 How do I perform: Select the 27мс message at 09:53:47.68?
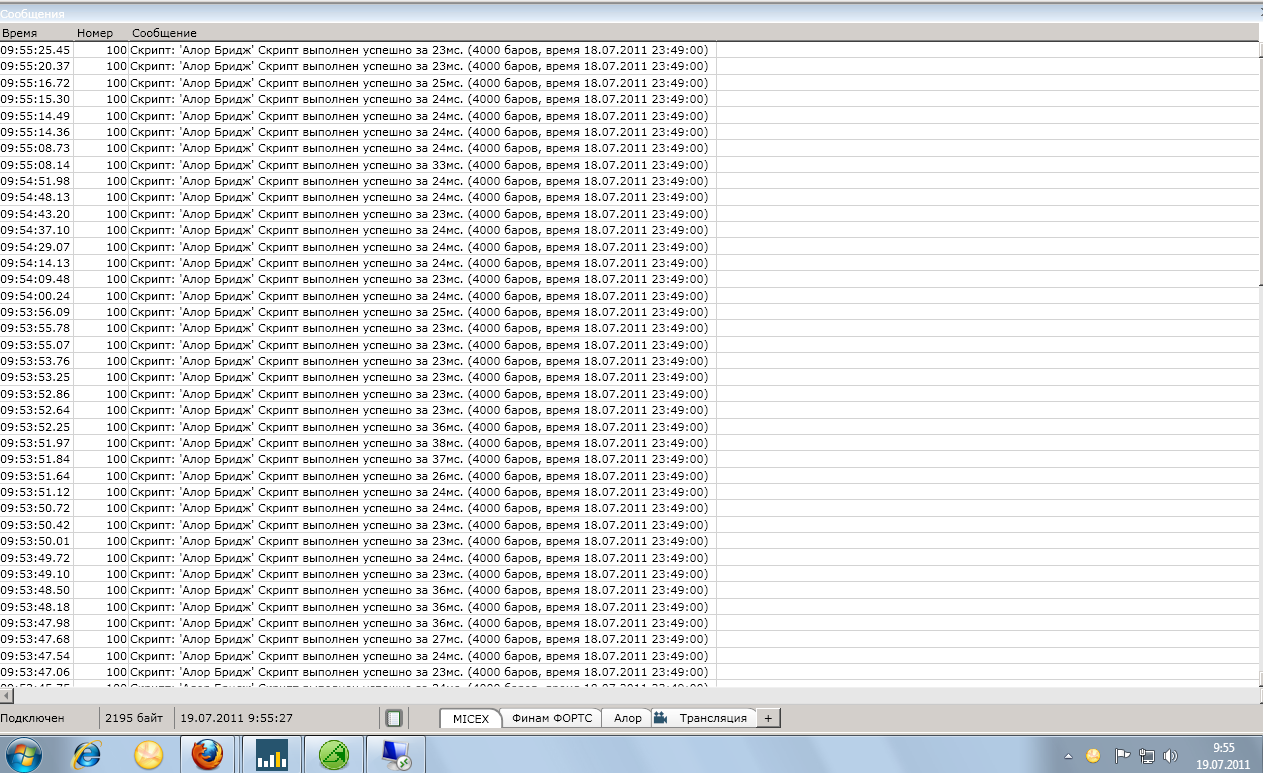click(422, 639)
